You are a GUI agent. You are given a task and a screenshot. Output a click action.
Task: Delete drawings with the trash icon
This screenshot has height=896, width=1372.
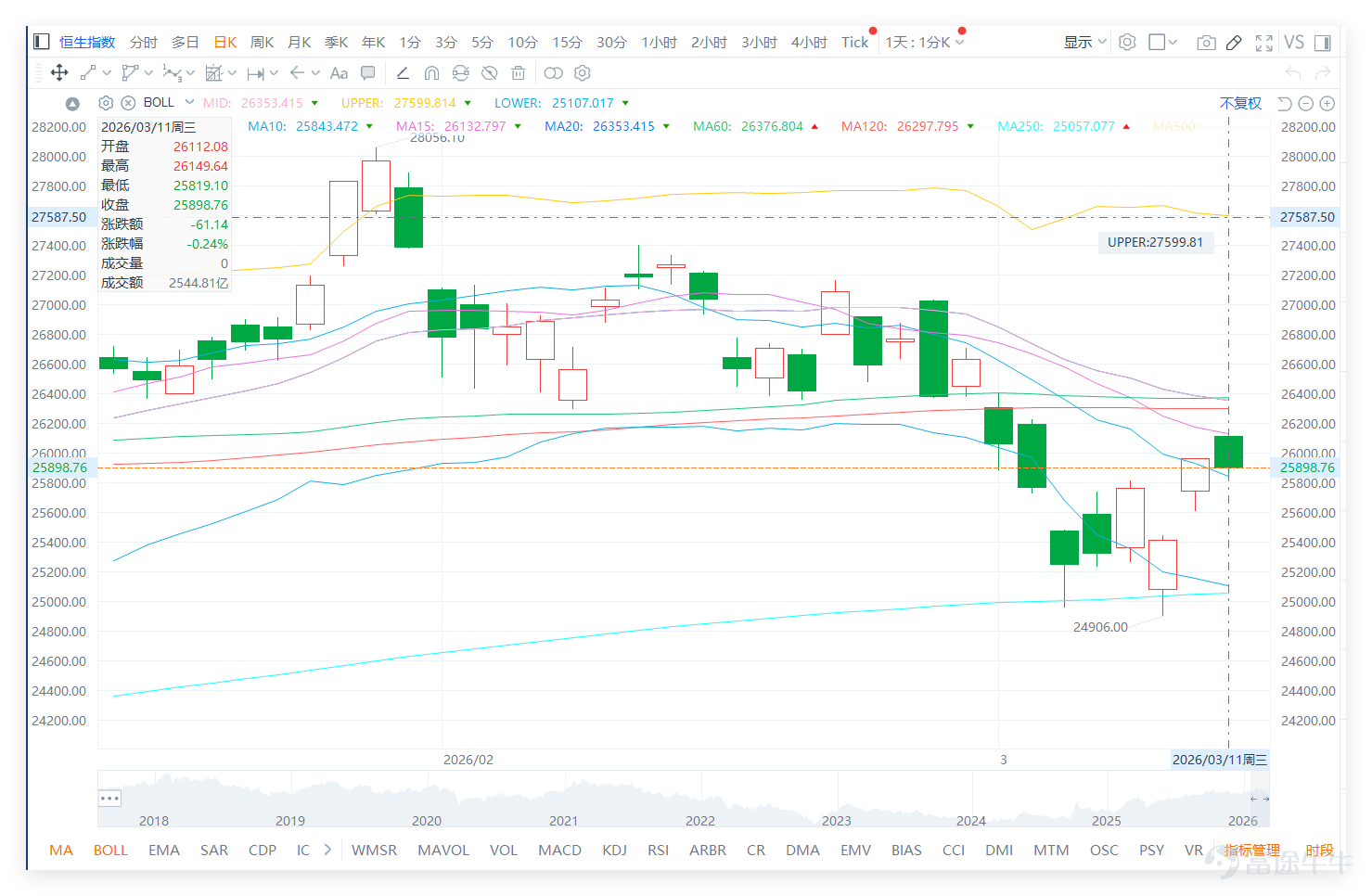pos(519,73)
